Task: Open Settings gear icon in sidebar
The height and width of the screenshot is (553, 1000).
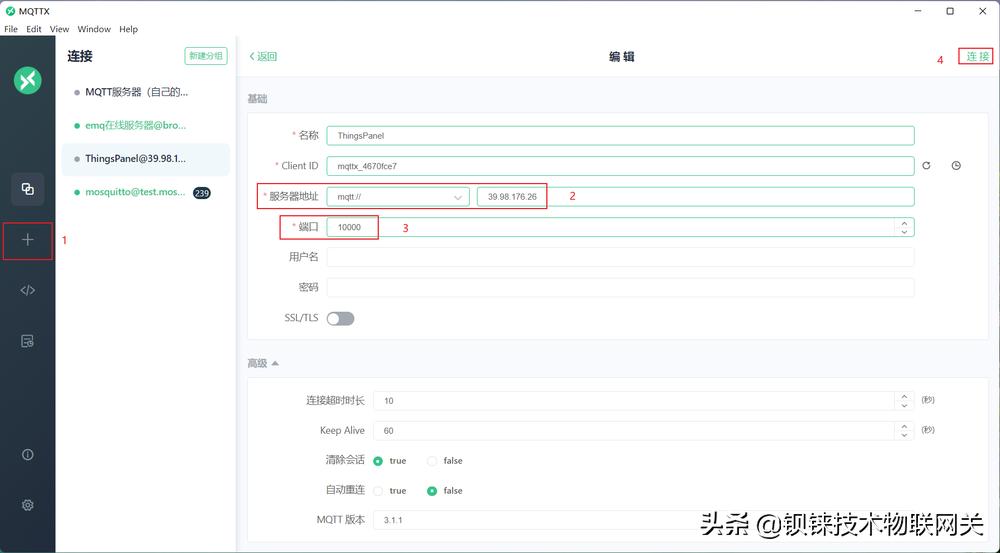Action: [x=27, y=505]
